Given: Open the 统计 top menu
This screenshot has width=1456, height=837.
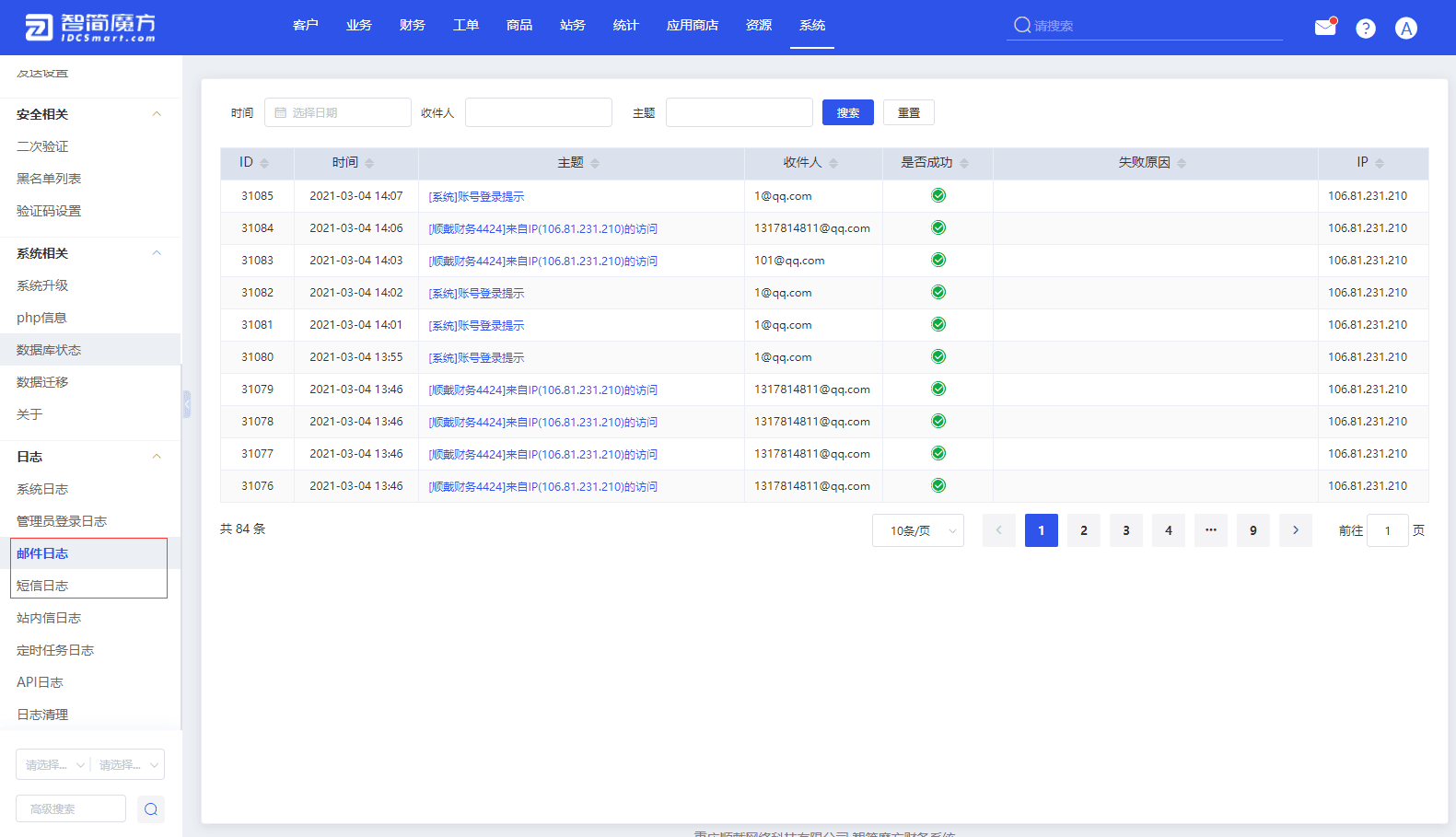Looking at the screenshot, I should [x=626, y=25].
